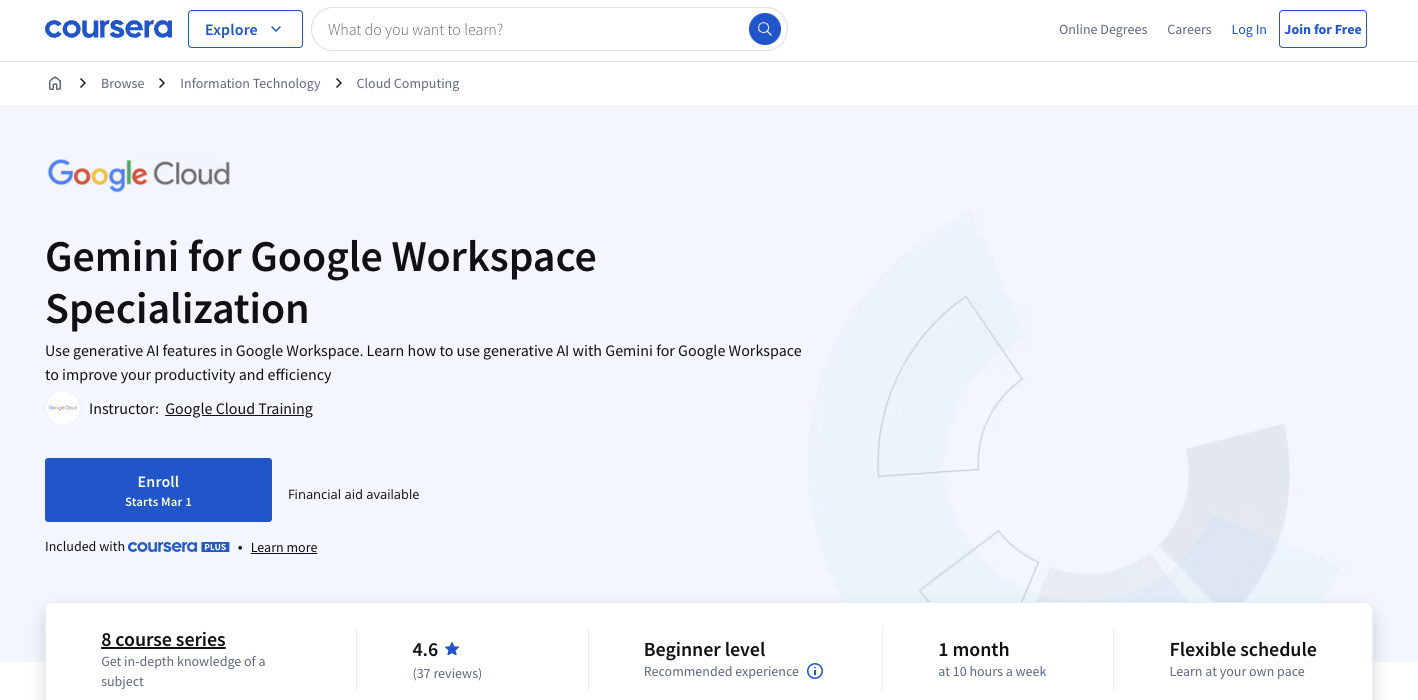Open the Google Cloud Training instructor link
The width and height of the screenshot is (1418, 700).
[238, 408]
